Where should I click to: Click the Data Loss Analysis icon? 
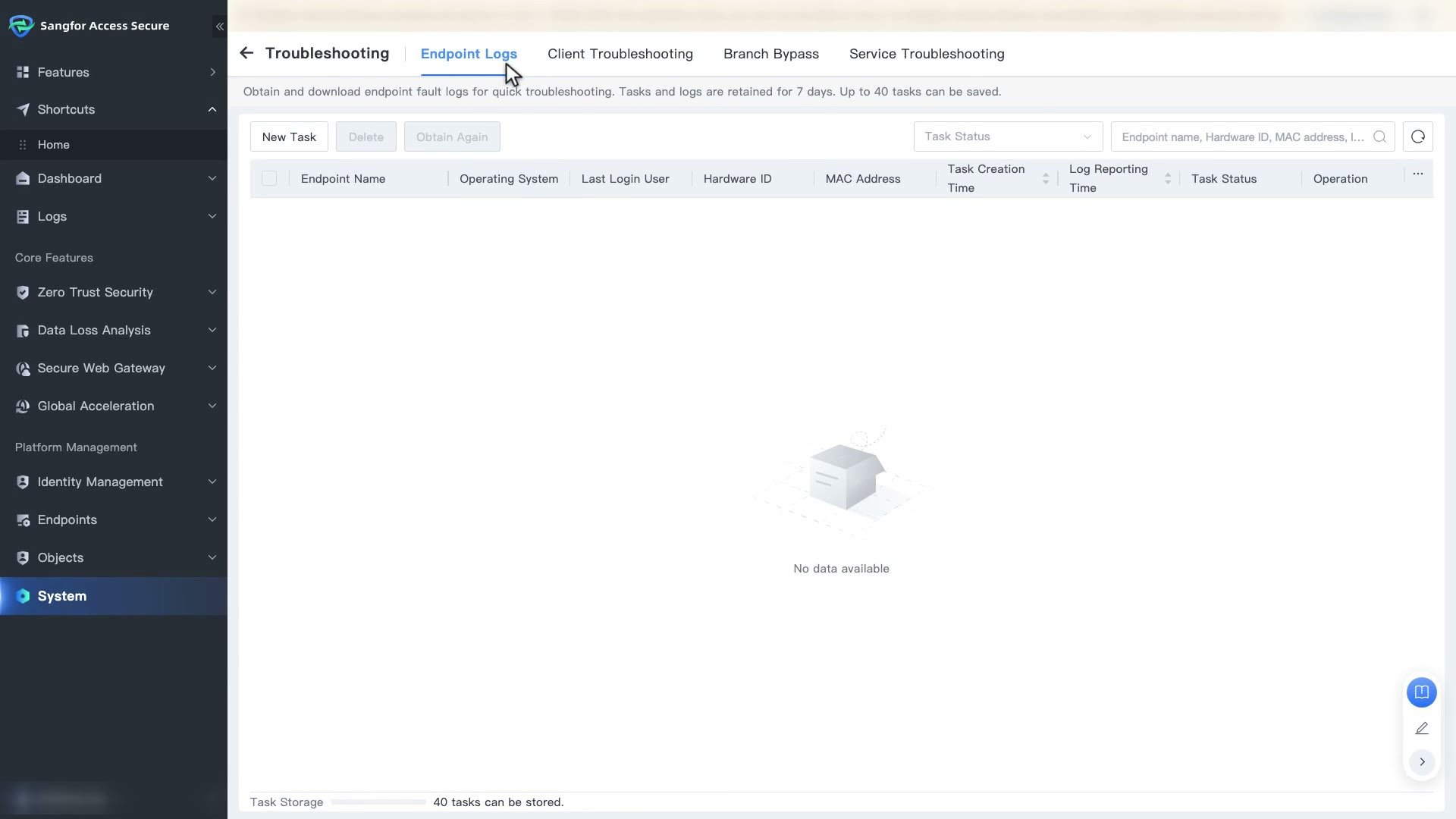(23, 331)
